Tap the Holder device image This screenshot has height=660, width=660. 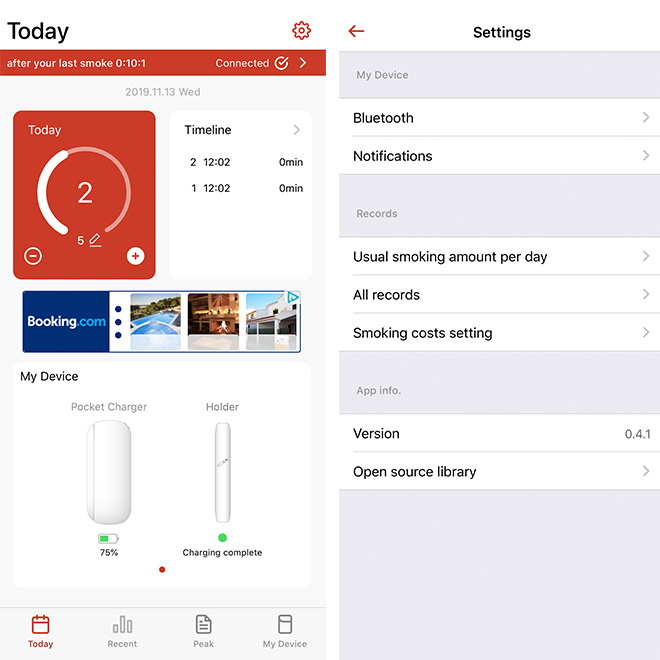(x=223, y=472)
